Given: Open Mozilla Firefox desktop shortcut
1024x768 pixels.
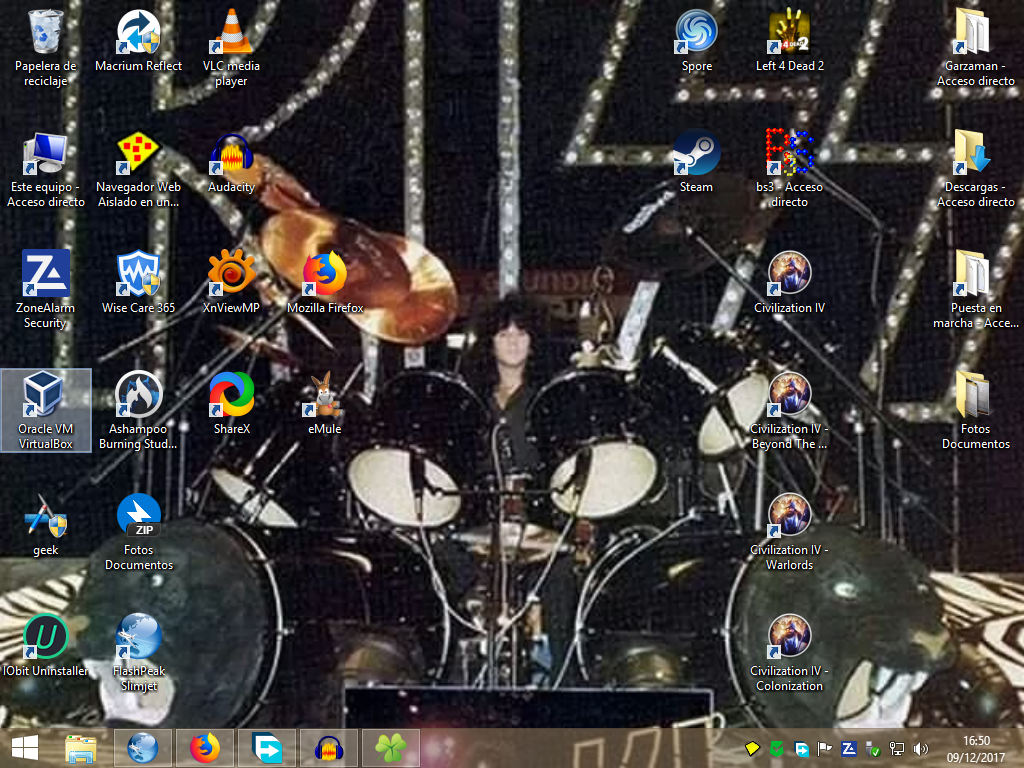Looking at the screenshot, I should (325, 283).
